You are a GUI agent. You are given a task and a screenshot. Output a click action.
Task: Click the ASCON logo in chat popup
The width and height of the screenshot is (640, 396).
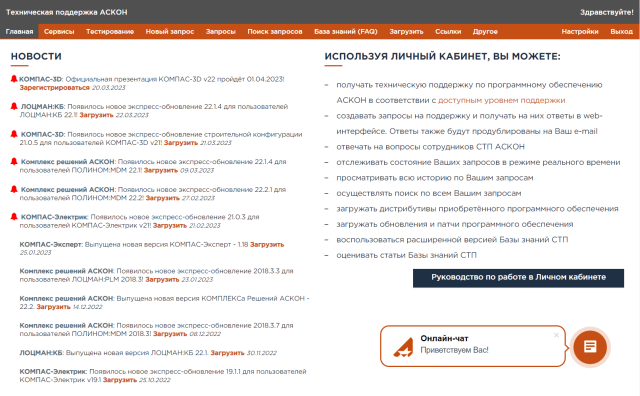coord(404,347)
